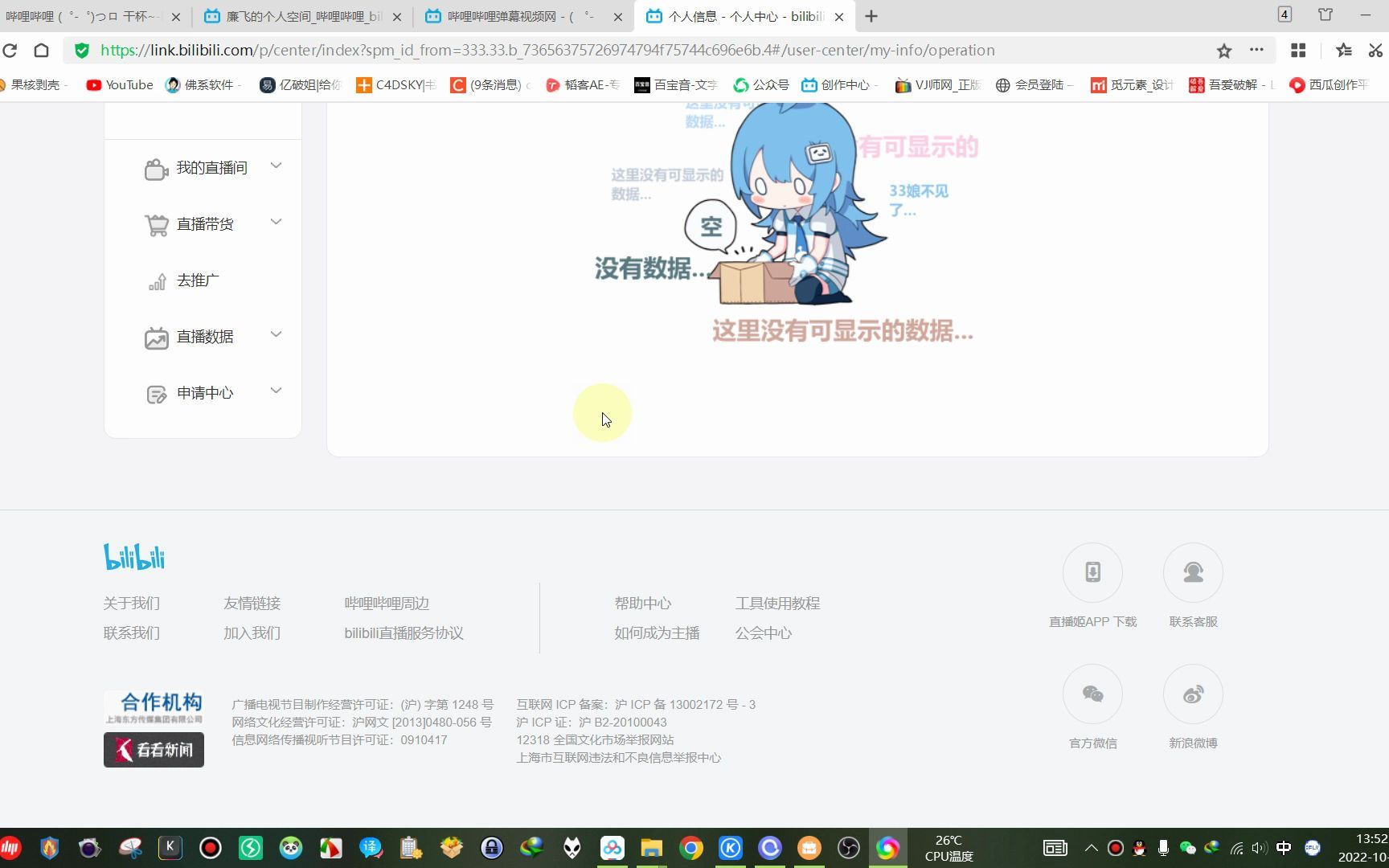Expand the 申请中心 chevron

[276, 391]
